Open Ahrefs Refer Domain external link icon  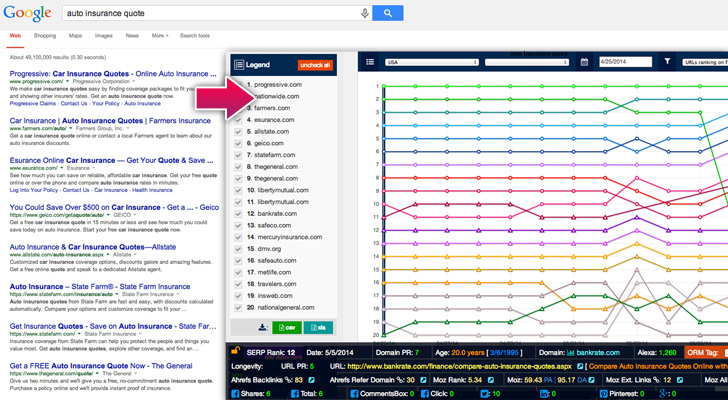pyautogui.click(x=423, y=380)
